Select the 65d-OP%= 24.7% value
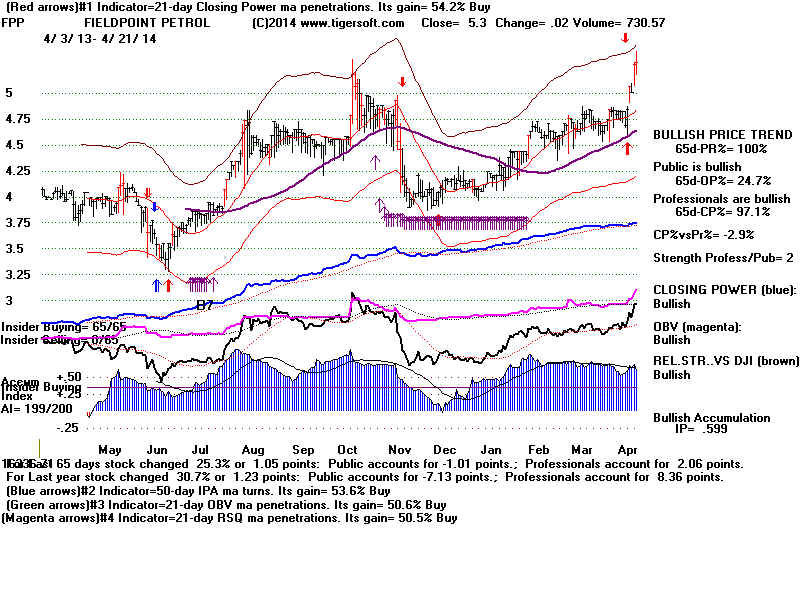Viewport: 800px width, 600px height. click(x=723, y=181)
